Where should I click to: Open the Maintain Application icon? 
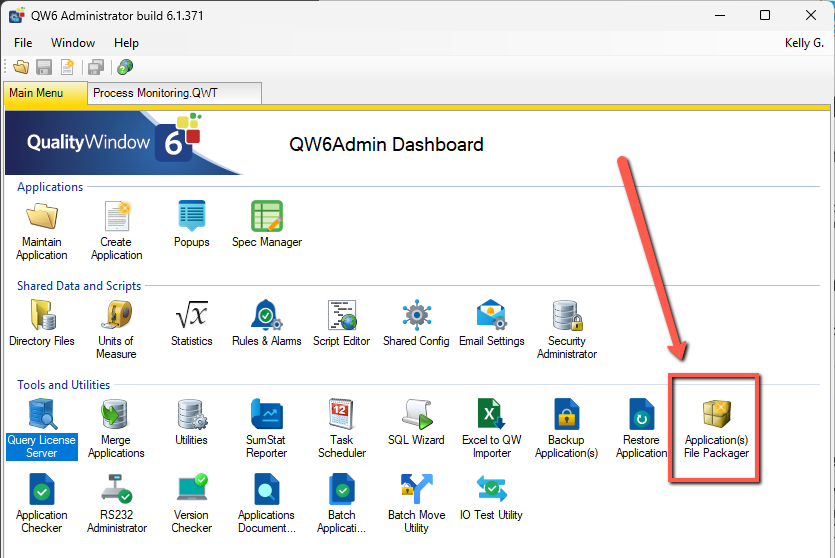42,217
